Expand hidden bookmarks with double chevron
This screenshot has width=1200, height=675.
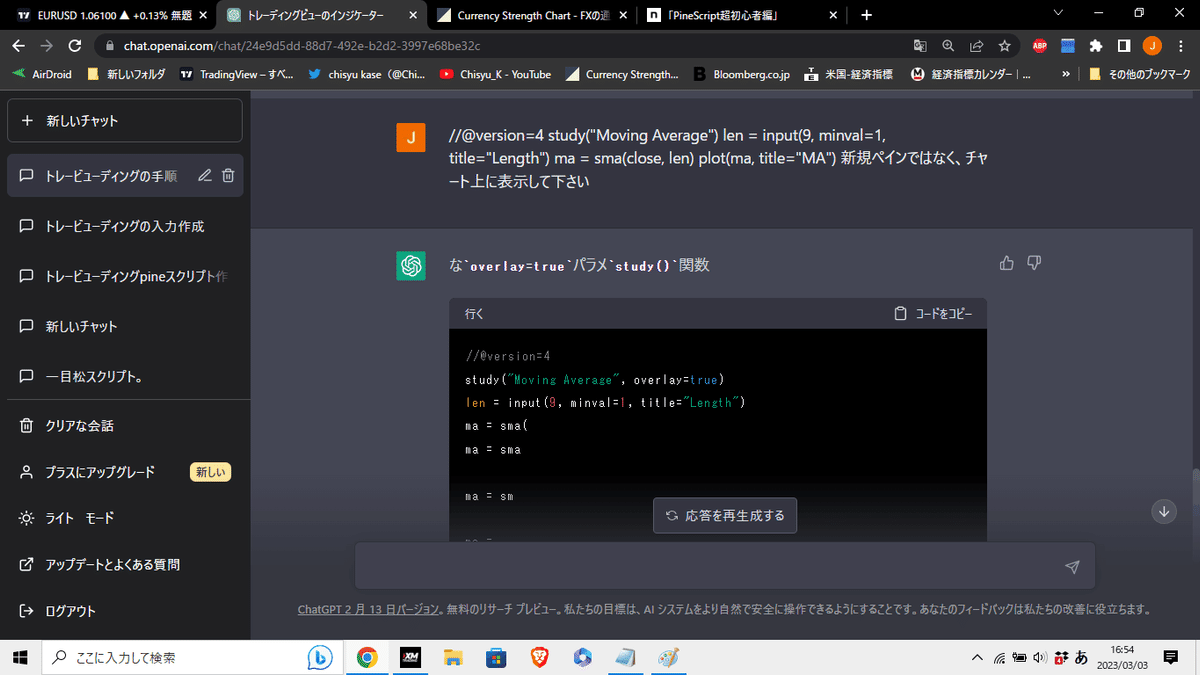1066,74
